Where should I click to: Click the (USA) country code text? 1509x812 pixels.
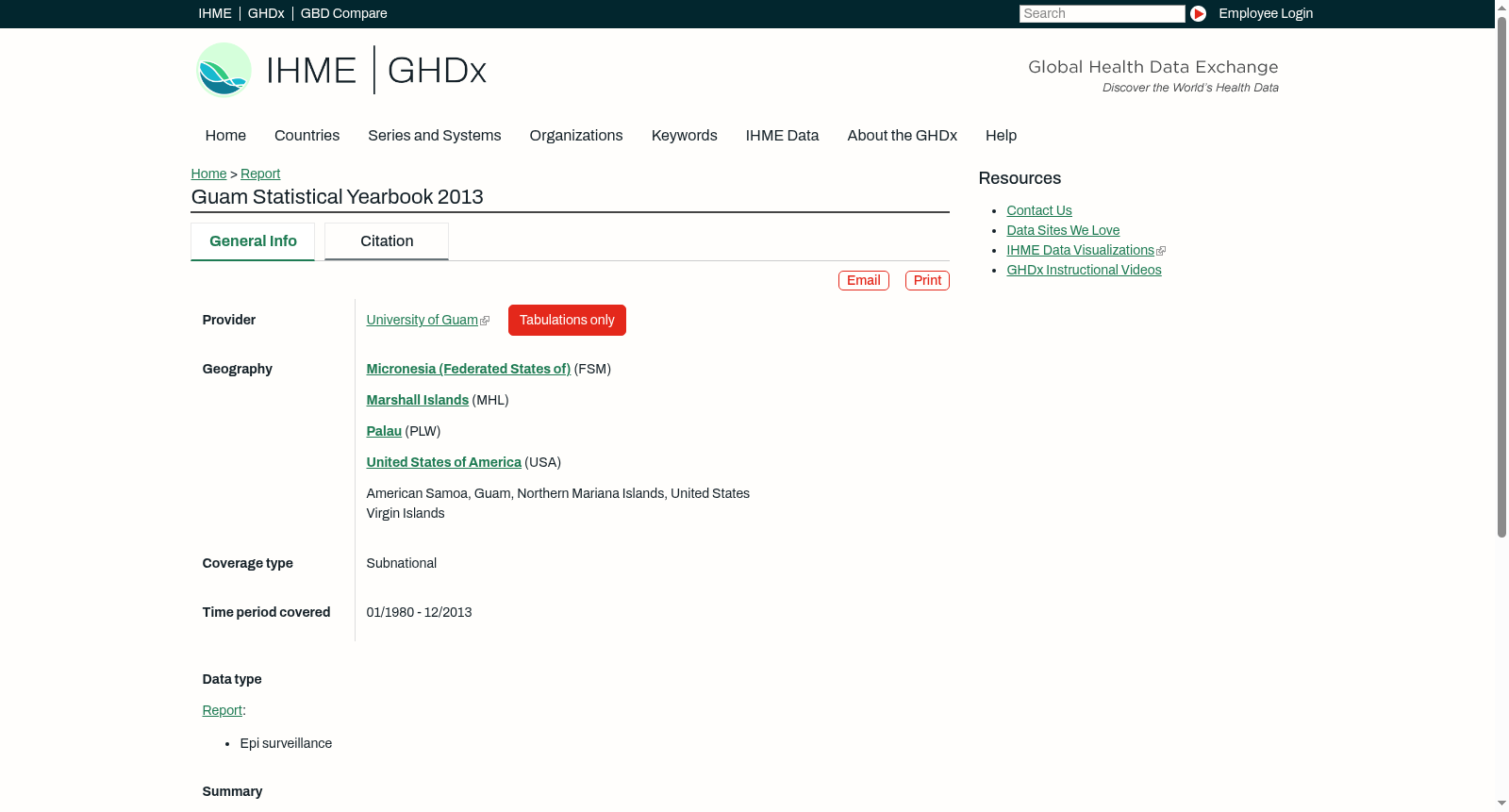[x=543, y=462]
